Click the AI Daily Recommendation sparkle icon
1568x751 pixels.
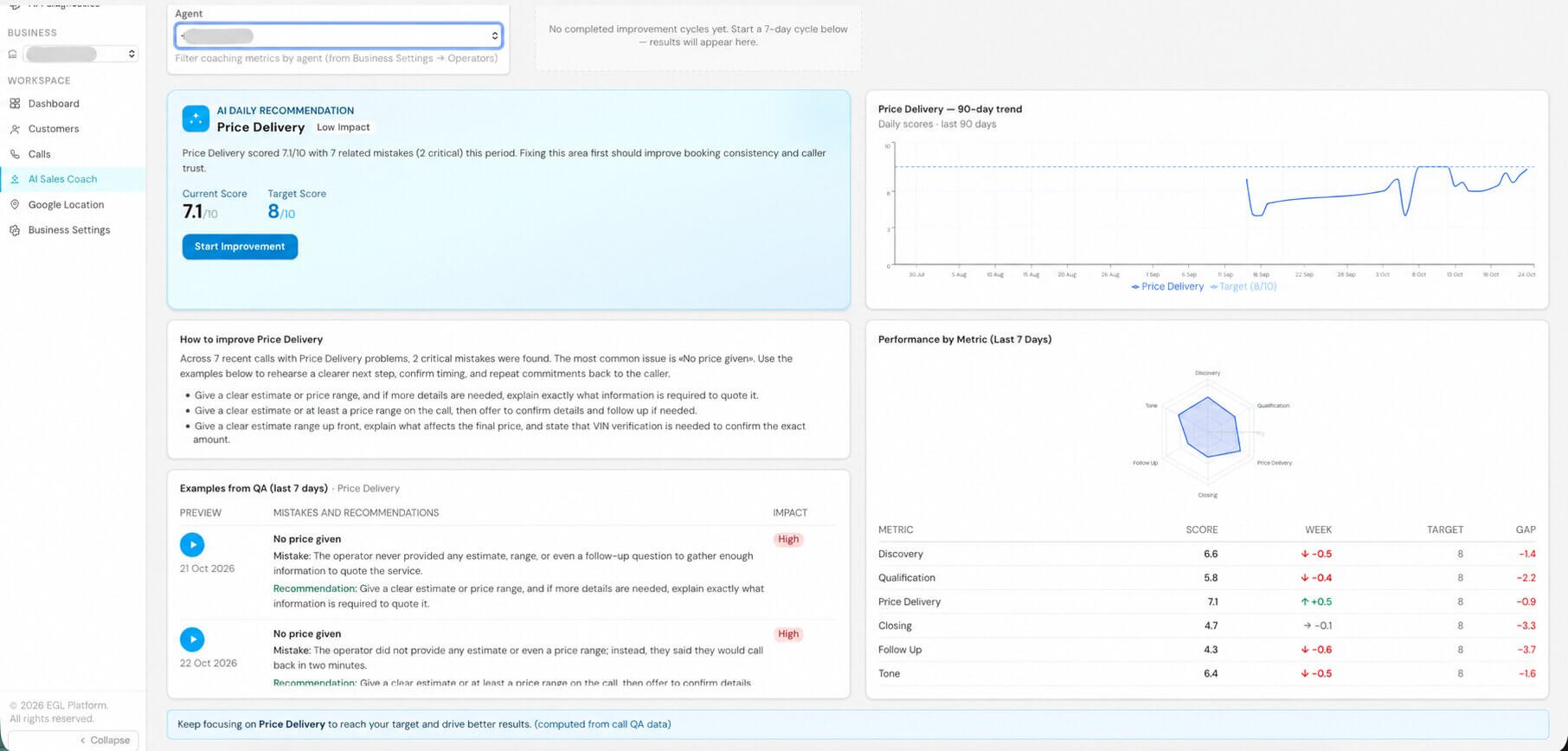pyautogui.click(x=196, y=119)
